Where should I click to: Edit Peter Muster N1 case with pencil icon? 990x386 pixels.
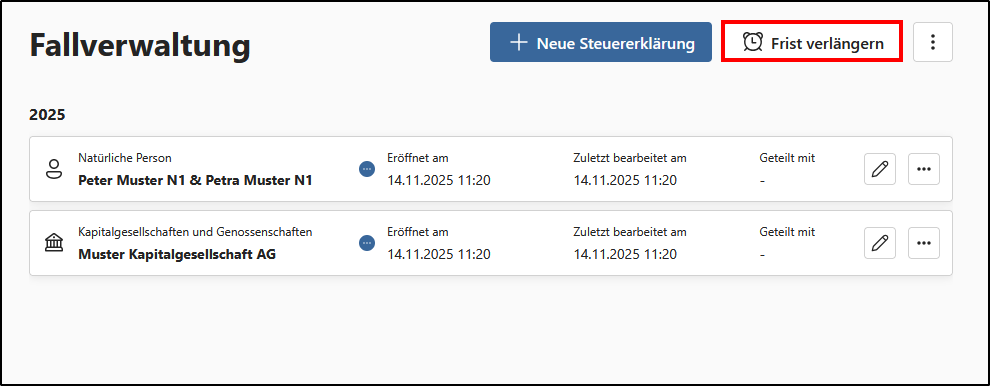point(880,169)
